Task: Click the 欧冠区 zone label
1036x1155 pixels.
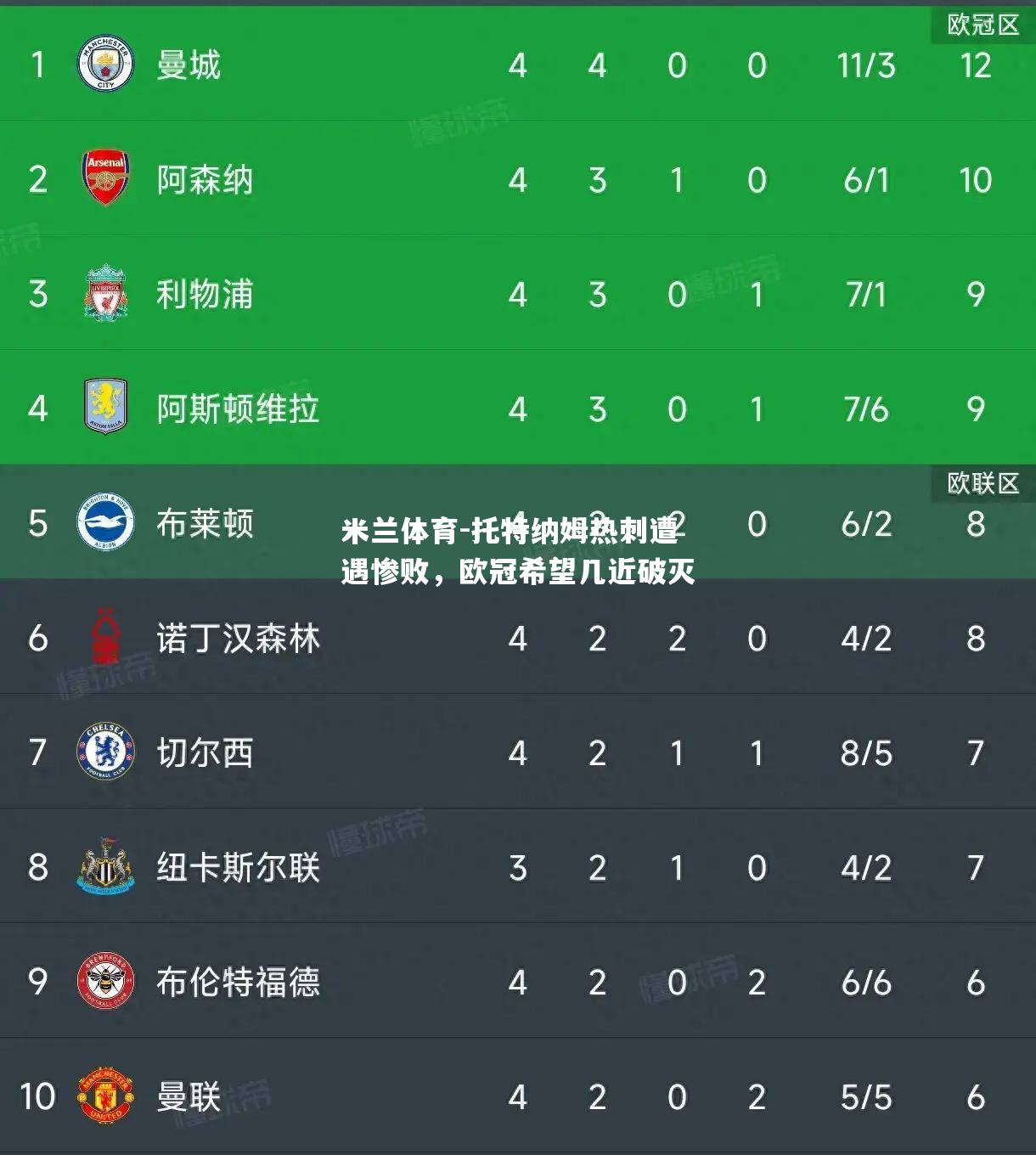Action: [x=983, y=25]
